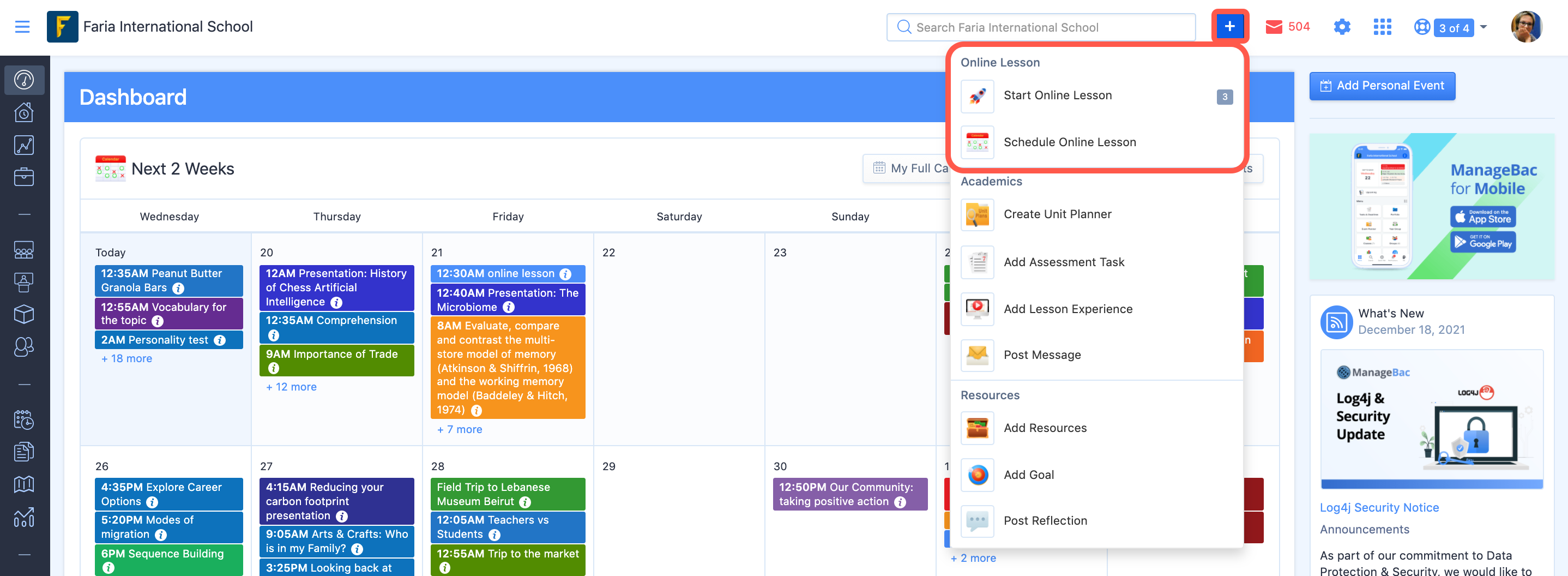
Task: Open '12:35AM Comprehension' event
Action: [x=336, y=328]
